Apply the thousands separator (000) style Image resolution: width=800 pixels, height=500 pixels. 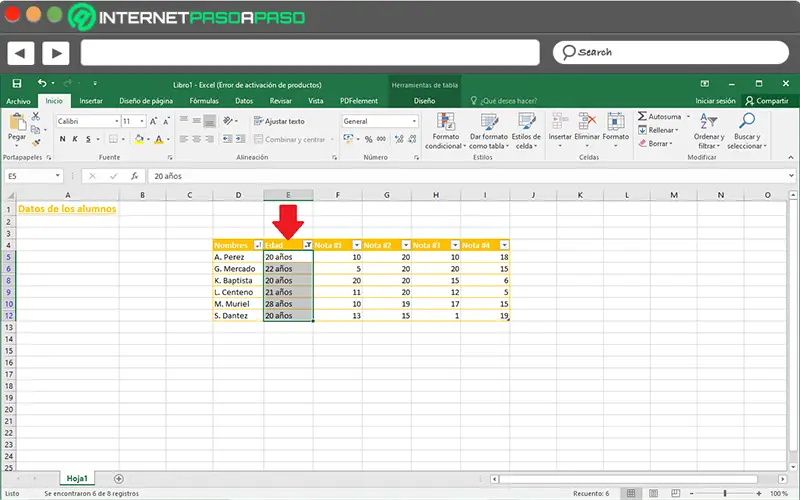[381, 139]
